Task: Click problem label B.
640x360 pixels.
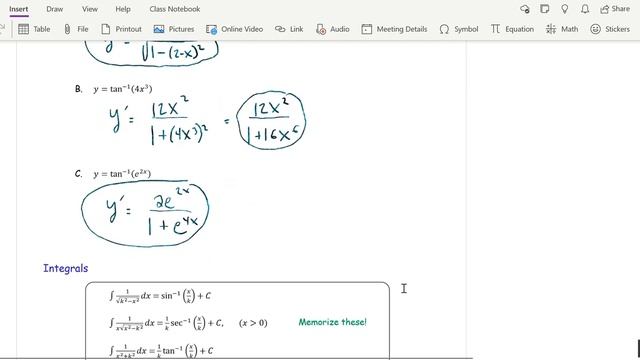Action: (78, 89)
